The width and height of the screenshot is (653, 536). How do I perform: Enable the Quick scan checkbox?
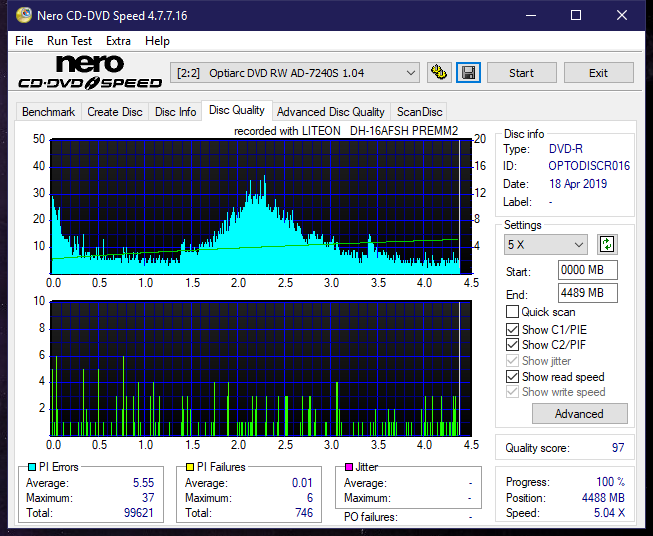point(512,312)
